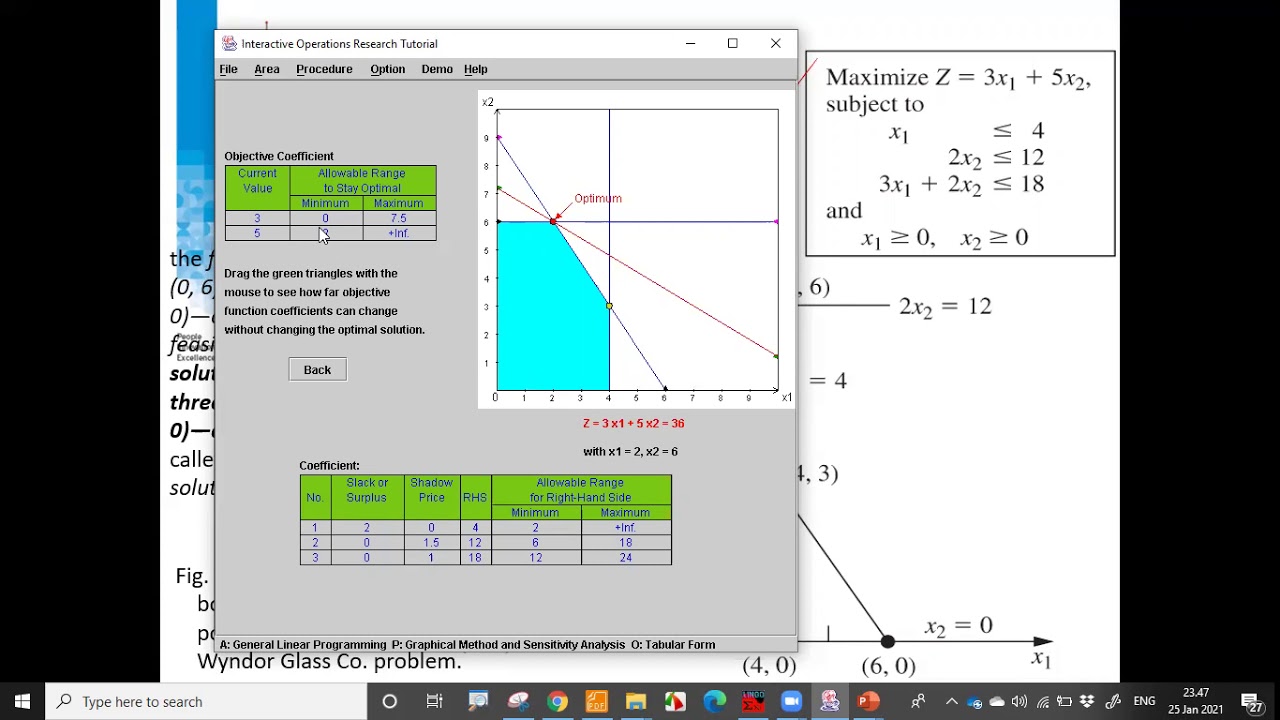Screen dimensions: 1280x720
Task: Click the battery icon in system tray
Action: [x=1064, y=701]
